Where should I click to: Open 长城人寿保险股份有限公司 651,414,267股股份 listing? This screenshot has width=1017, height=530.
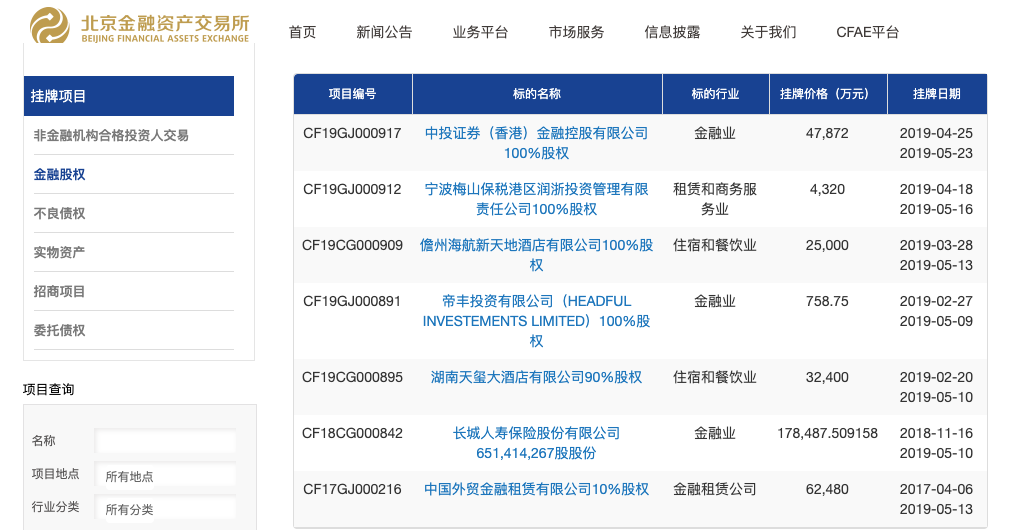(x=536, y=443)
